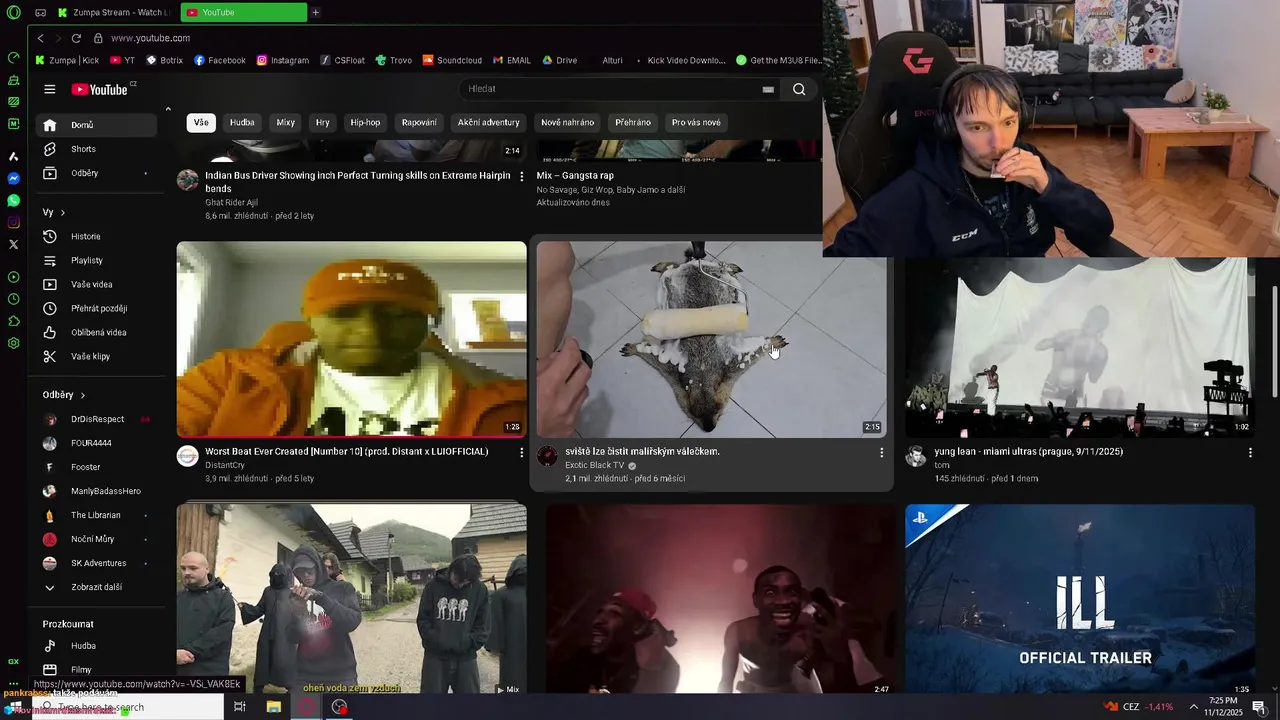The width and height of the screenshot is (1280, 720).
Task: Play the Worst Beat Ever Created thumbnail
Action: pyautogui.click(x=351, y=339)
